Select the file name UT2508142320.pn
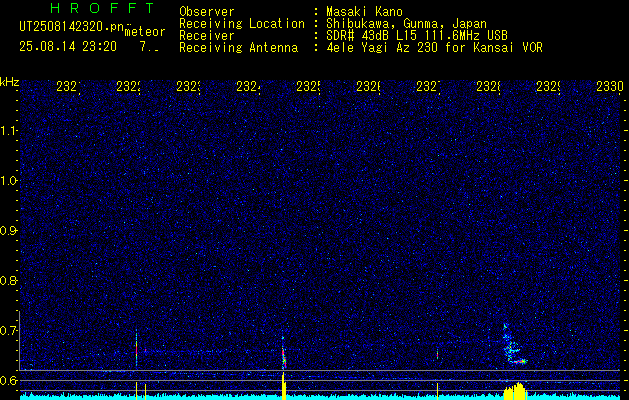629x400 pixels. click(72, 27)
